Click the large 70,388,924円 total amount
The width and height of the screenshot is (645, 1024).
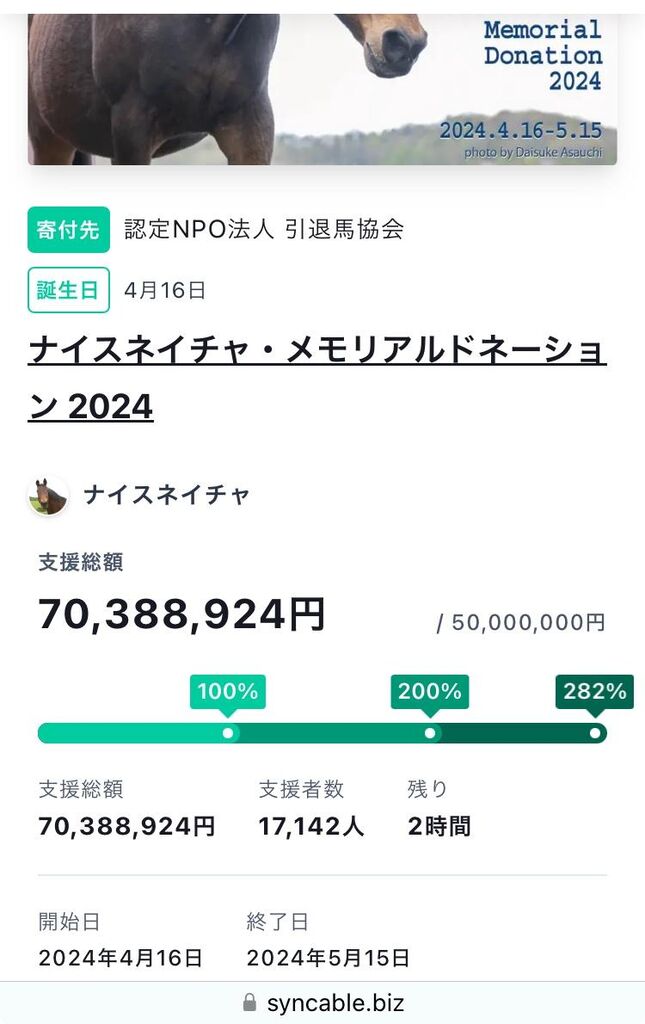(182, 614)
